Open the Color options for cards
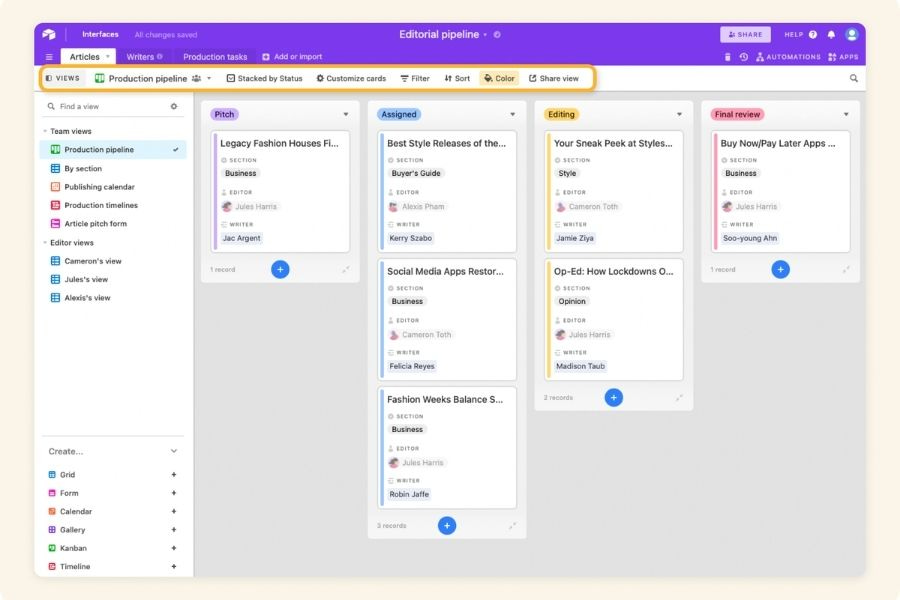 (498, 78)
